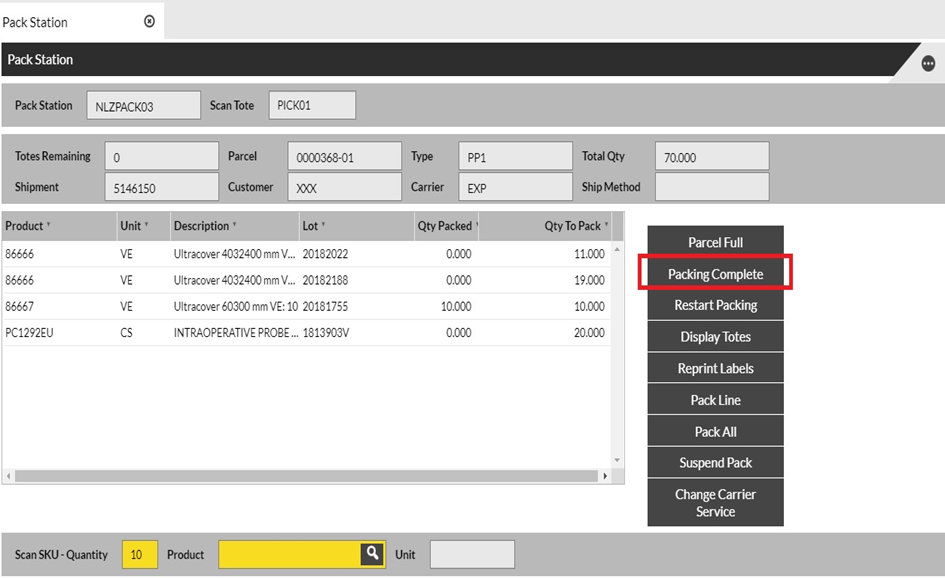Click the Scan Tote field
Viewport: 945px width, 578px height.
point(311,105)
